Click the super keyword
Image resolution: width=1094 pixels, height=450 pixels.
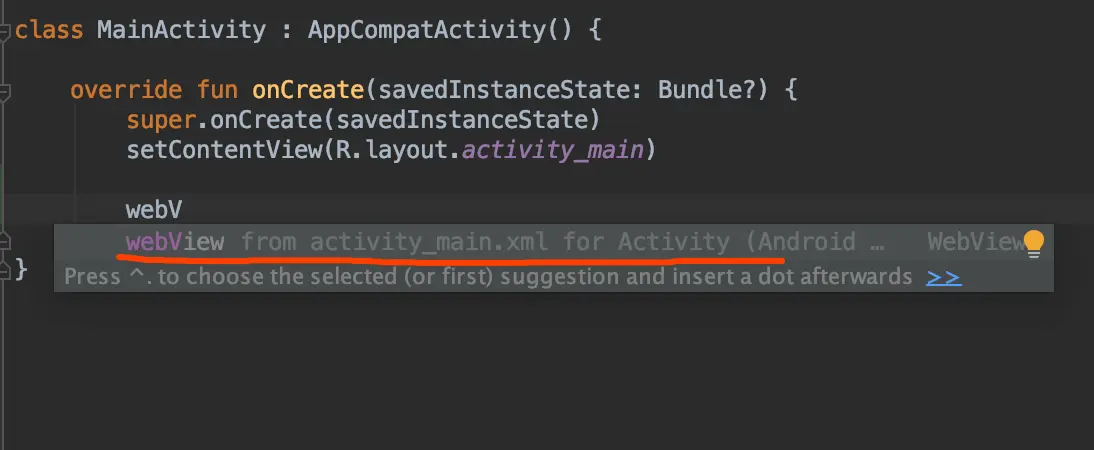pyautogui.click(x=160, y=121)
